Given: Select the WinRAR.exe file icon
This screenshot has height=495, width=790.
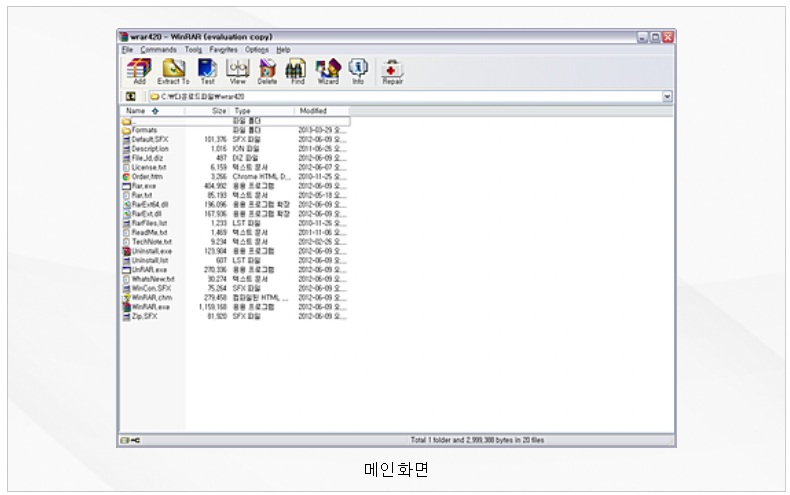Looking at the screenshot, I should [126, 307].
